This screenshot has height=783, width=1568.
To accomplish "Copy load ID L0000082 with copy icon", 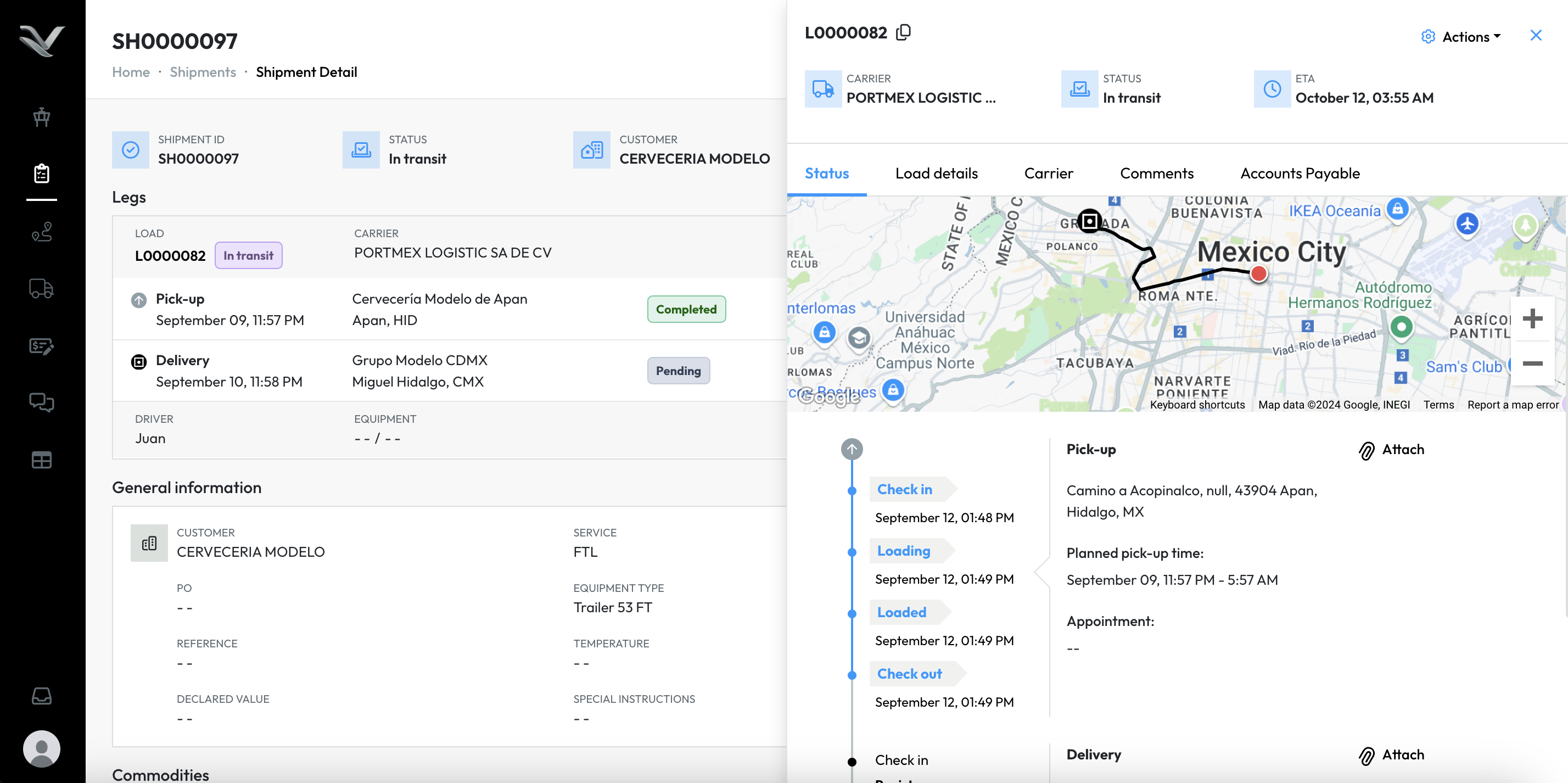I will [903, 32].
